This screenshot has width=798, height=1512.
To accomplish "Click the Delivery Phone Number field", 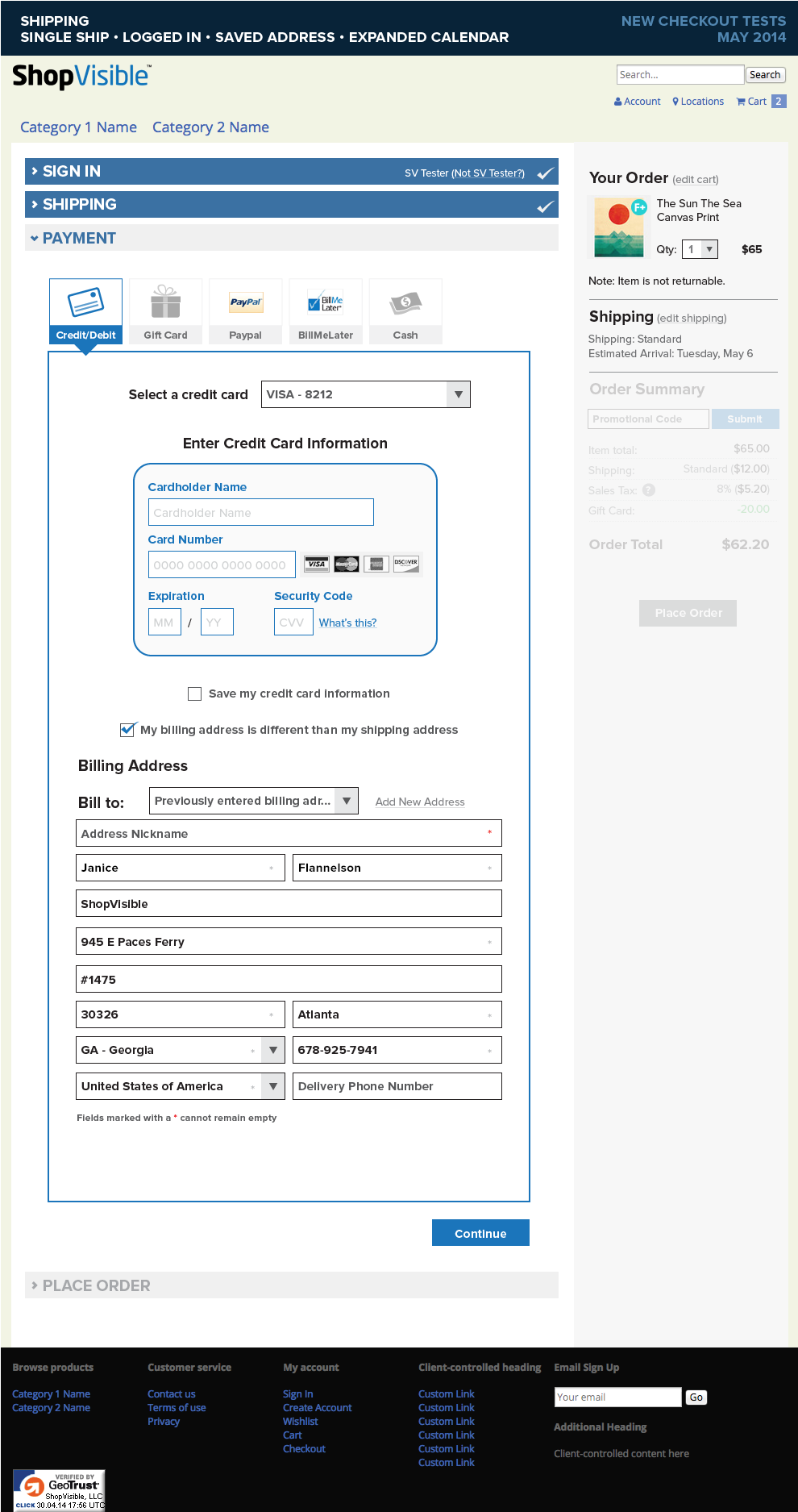I will 397,1086.
